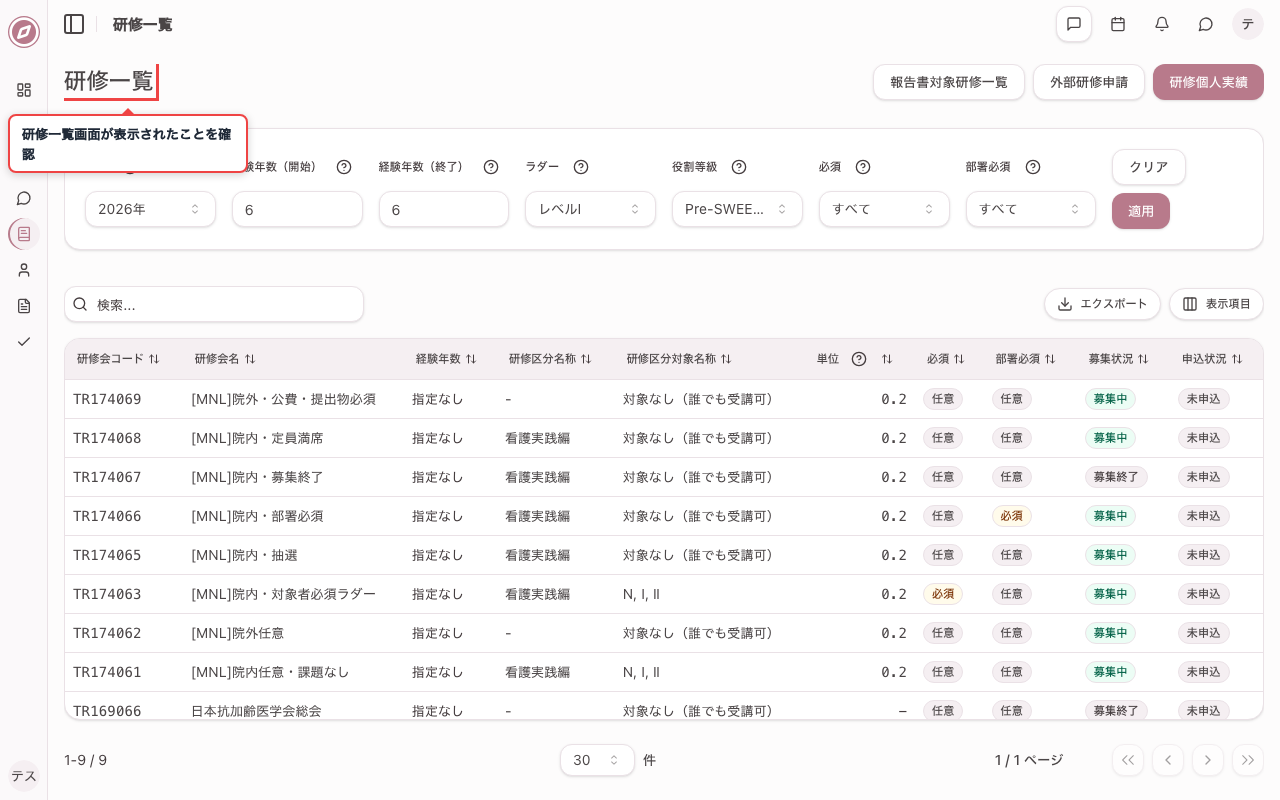
Task: Open 日本抗加齢医学会総会 training
Action: tap(256, 711)
